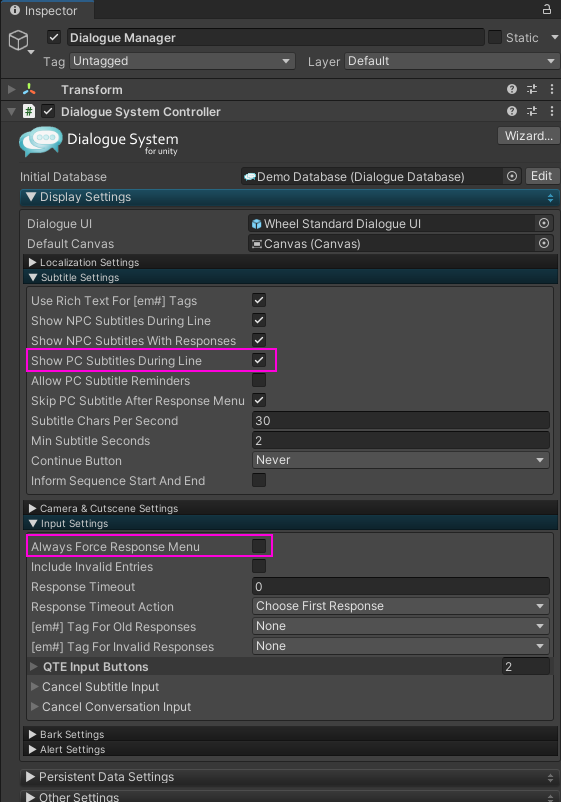
Task: Click the Inspector lock icon
Action: coord(547,9)
